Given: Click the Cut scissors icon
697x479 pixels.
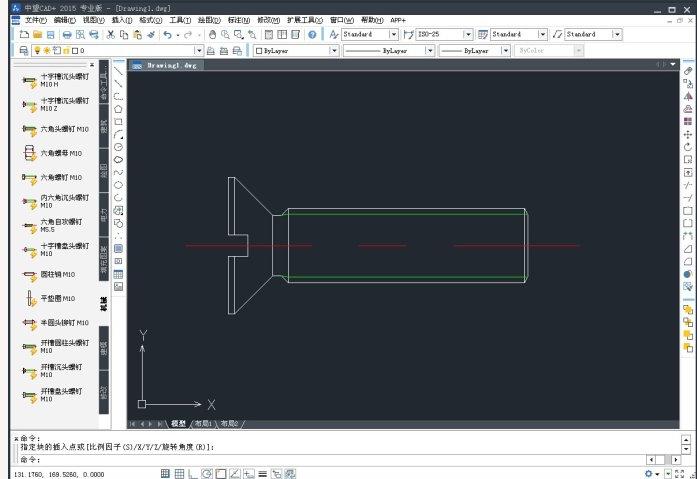Looking at the screenshot, I should coord(111,34).
